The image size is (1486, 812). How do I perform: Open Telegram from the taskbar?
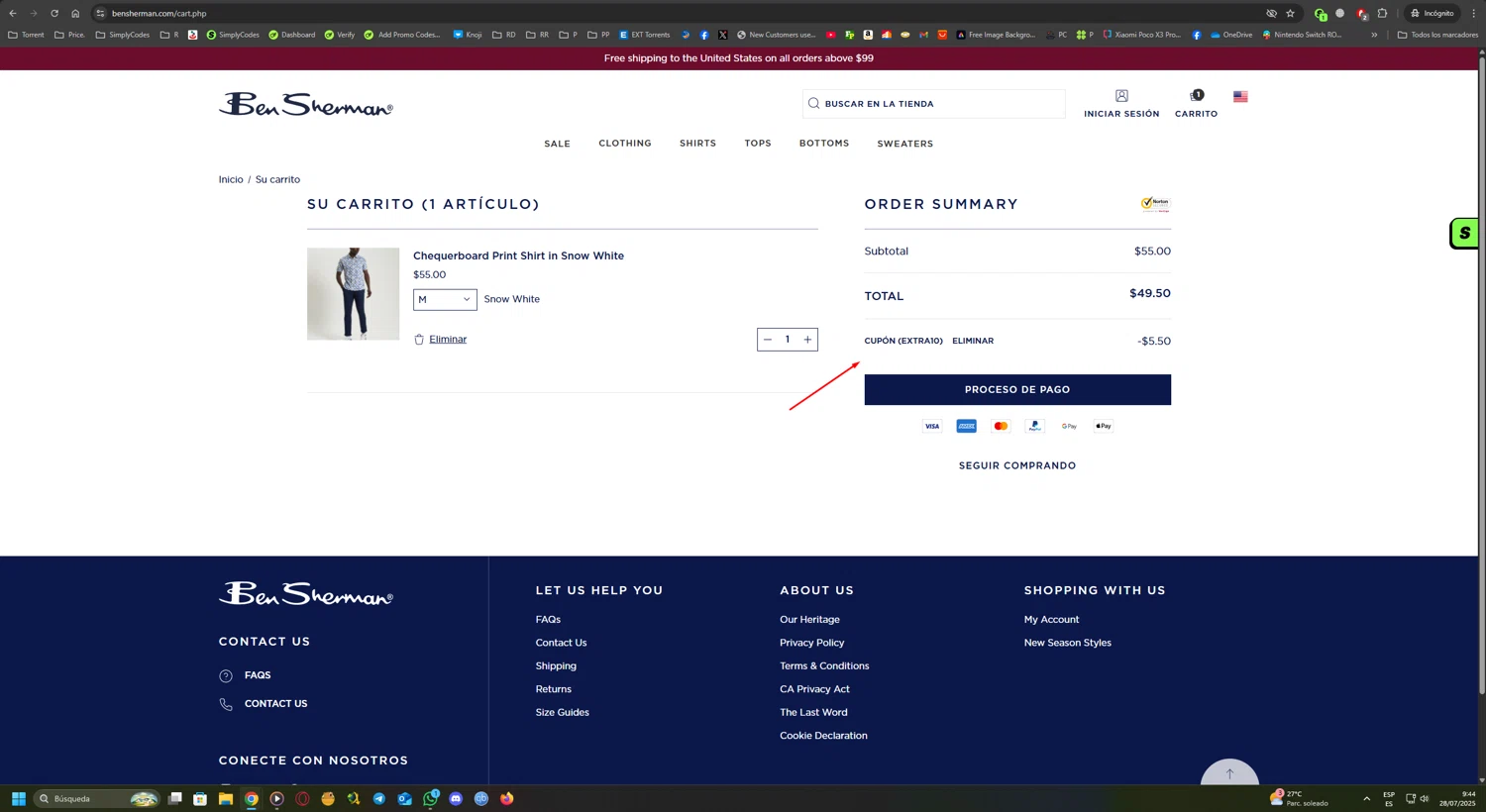pyautogui.click(x=379, y=799)
